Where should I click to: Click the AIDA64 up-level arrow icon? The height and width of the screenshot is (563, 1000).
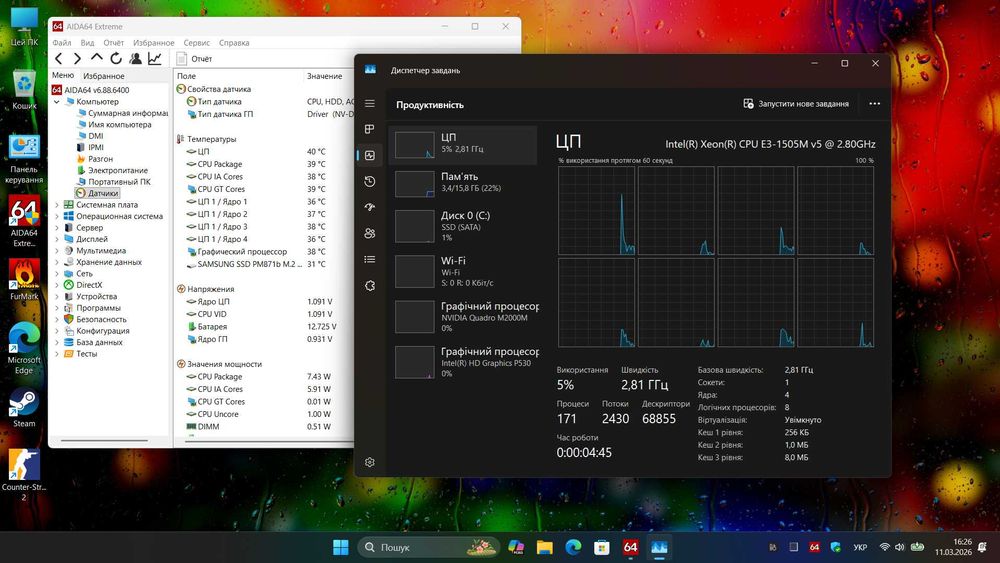tap(96, 59)
